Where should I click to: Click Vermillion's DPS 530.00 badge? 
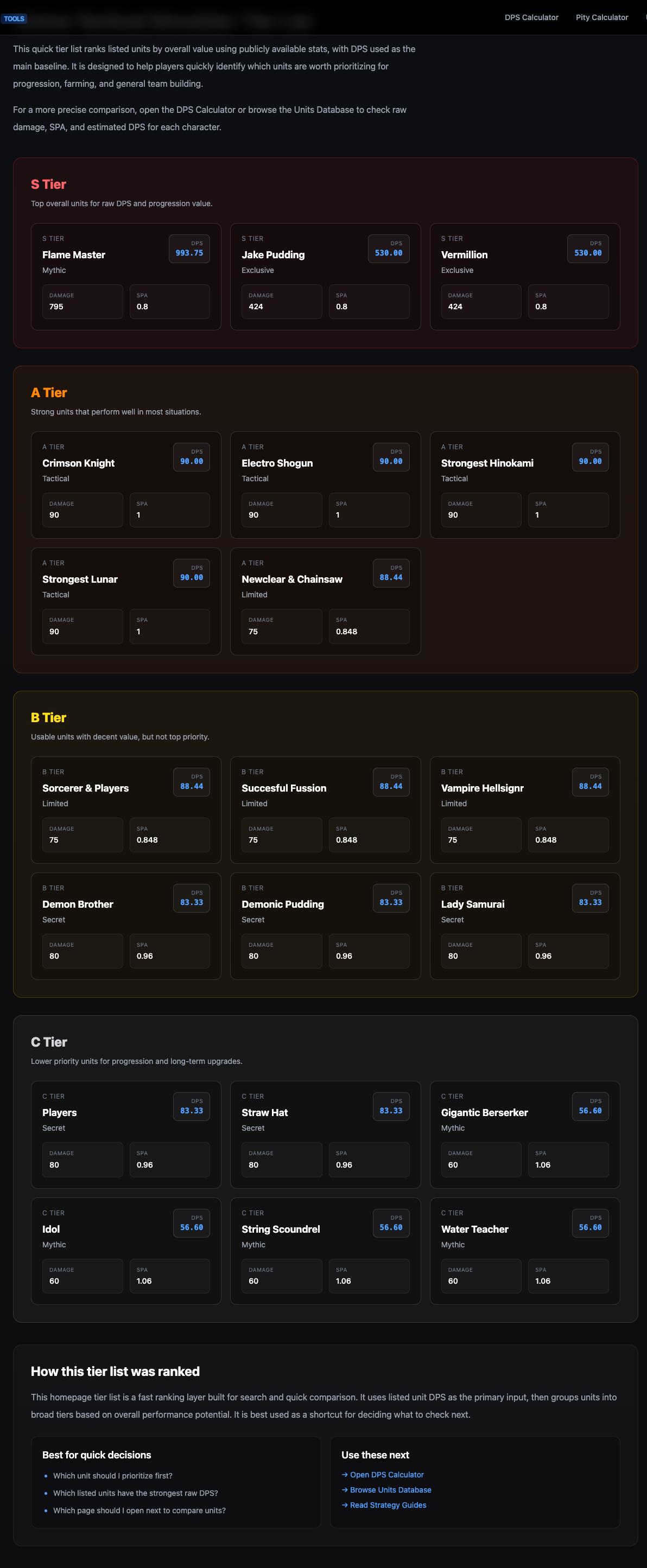(x=587, y=248)
